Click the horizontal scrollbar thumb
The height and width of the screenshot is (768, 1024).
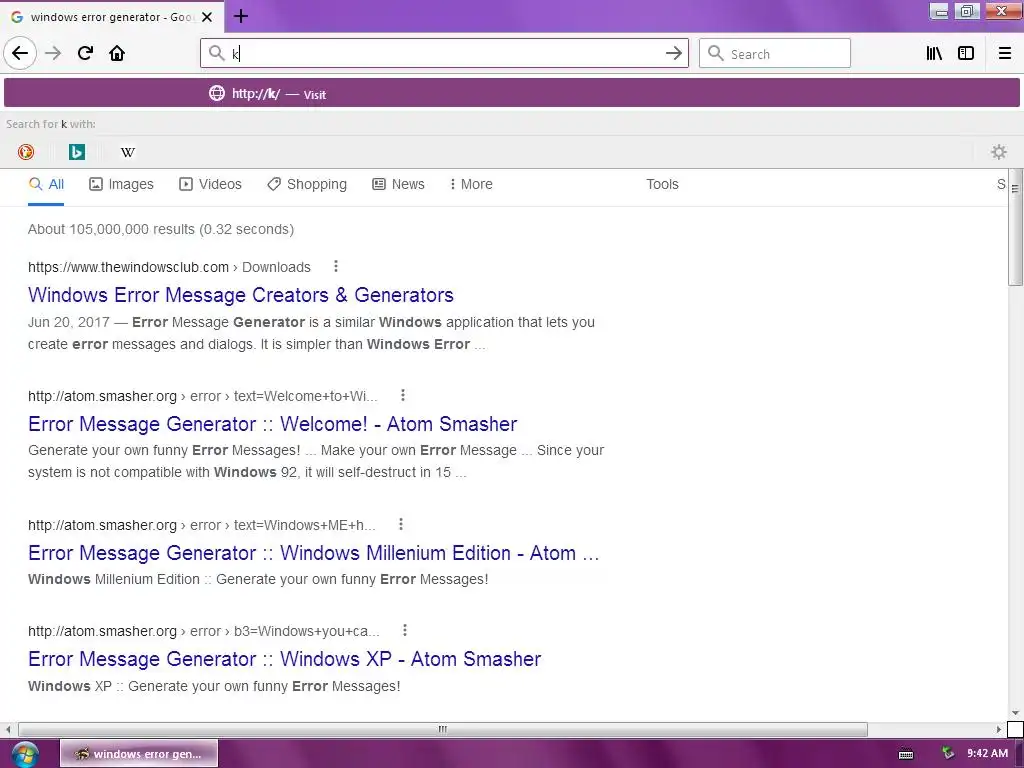point(443,729)
